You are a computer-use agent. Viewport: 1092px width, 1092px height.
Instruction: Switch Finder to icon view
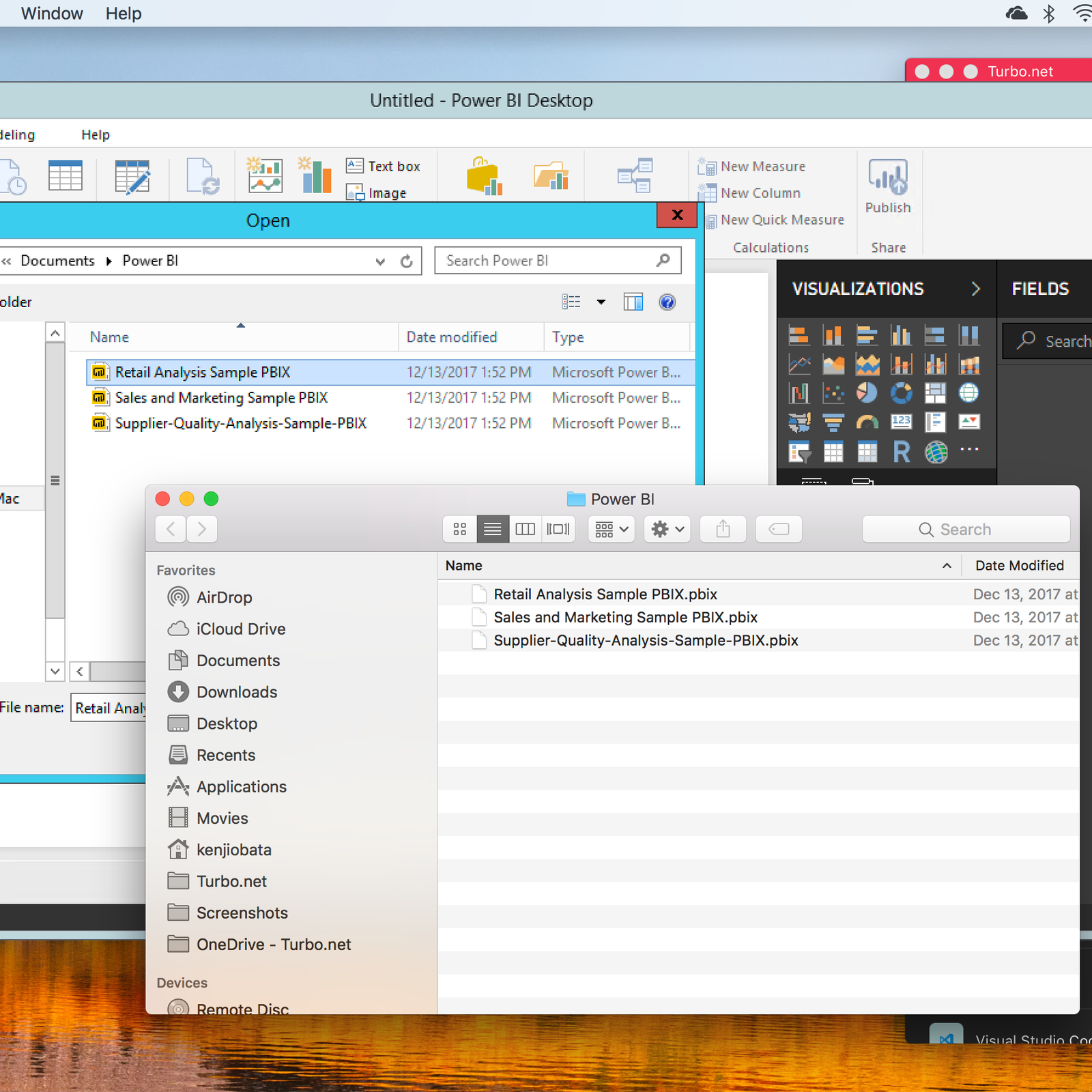(x=460, y=529)
